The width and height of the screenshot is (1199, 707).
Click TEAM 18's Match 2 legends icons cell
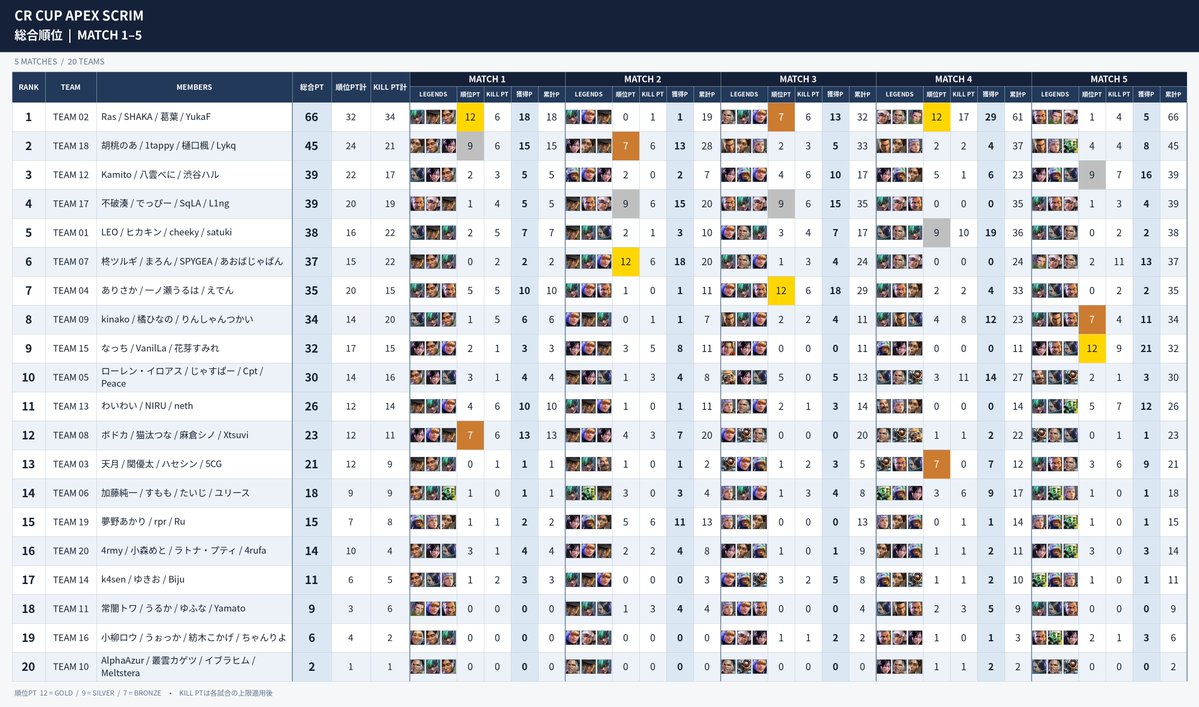click(589, 146)
